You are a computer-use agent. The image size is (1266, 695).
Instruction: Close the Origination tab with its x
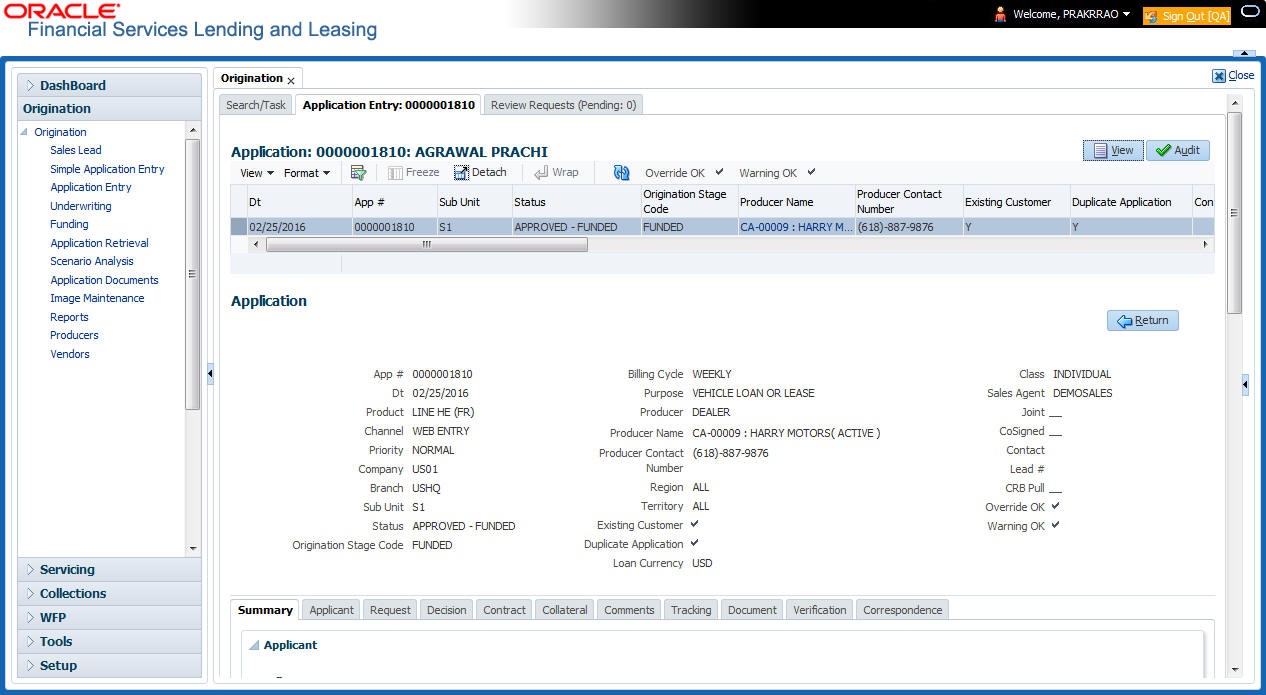coord(291,80)
